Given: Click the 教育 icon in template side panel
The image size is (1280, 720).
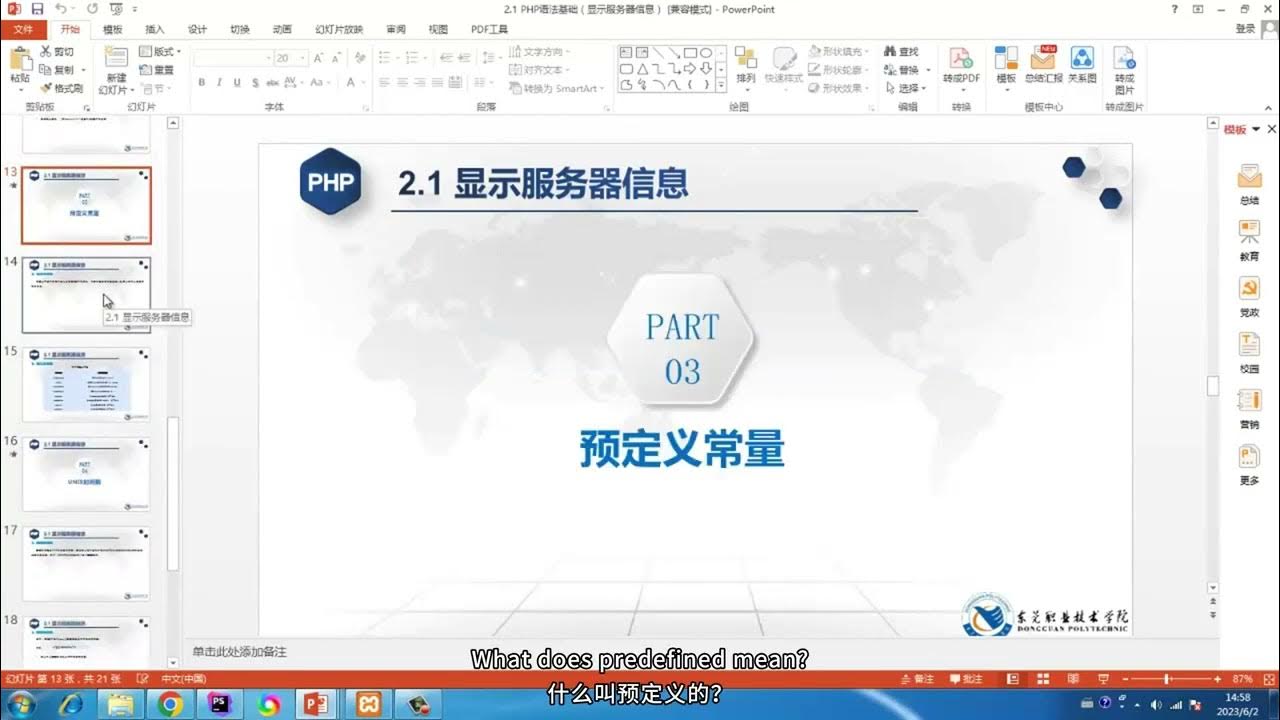Looking at the screenshot, I should click(x=1249, y=233).
